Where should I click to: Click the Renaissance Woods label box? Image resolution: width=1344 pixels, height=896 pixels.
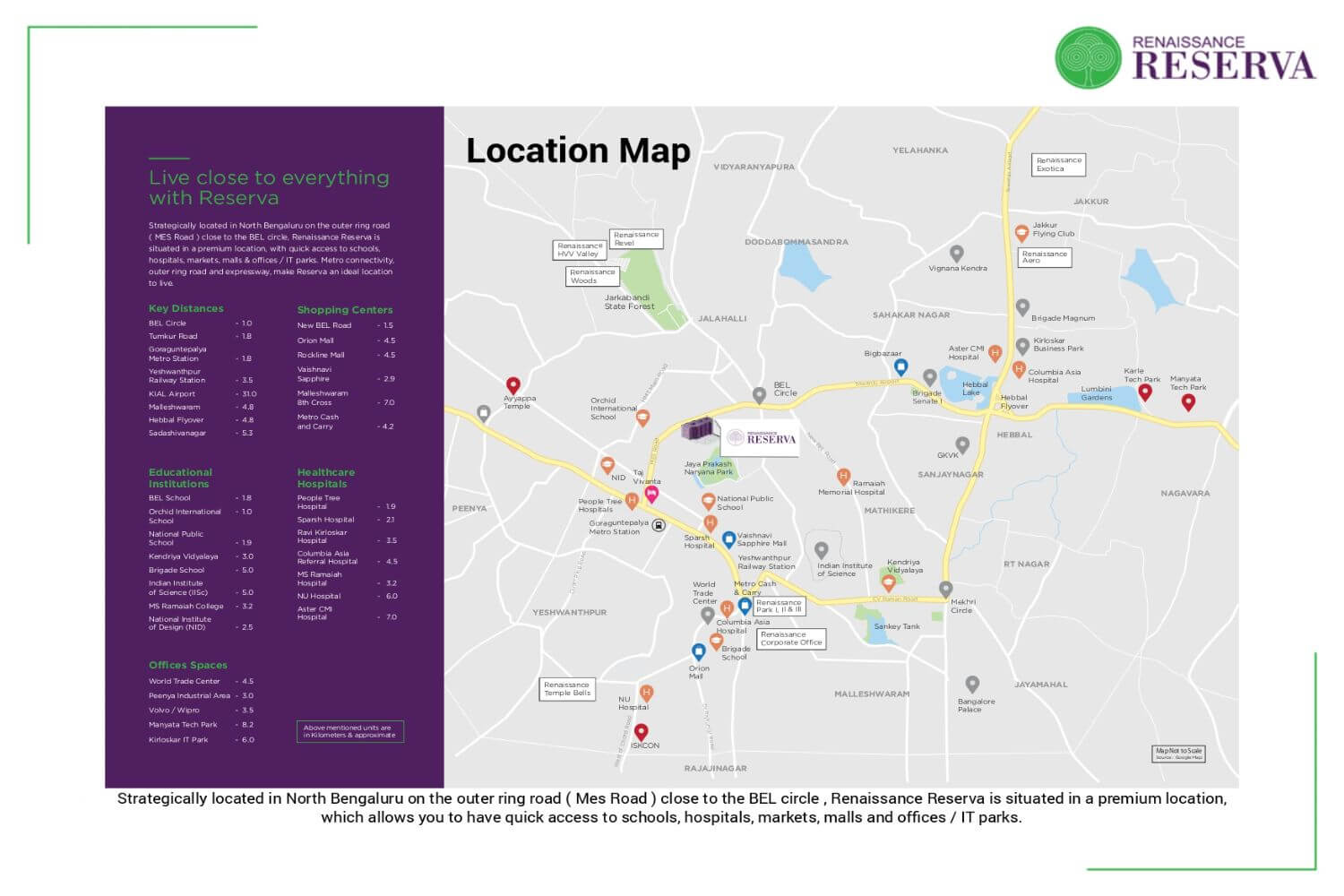click(x=592, y=276)
